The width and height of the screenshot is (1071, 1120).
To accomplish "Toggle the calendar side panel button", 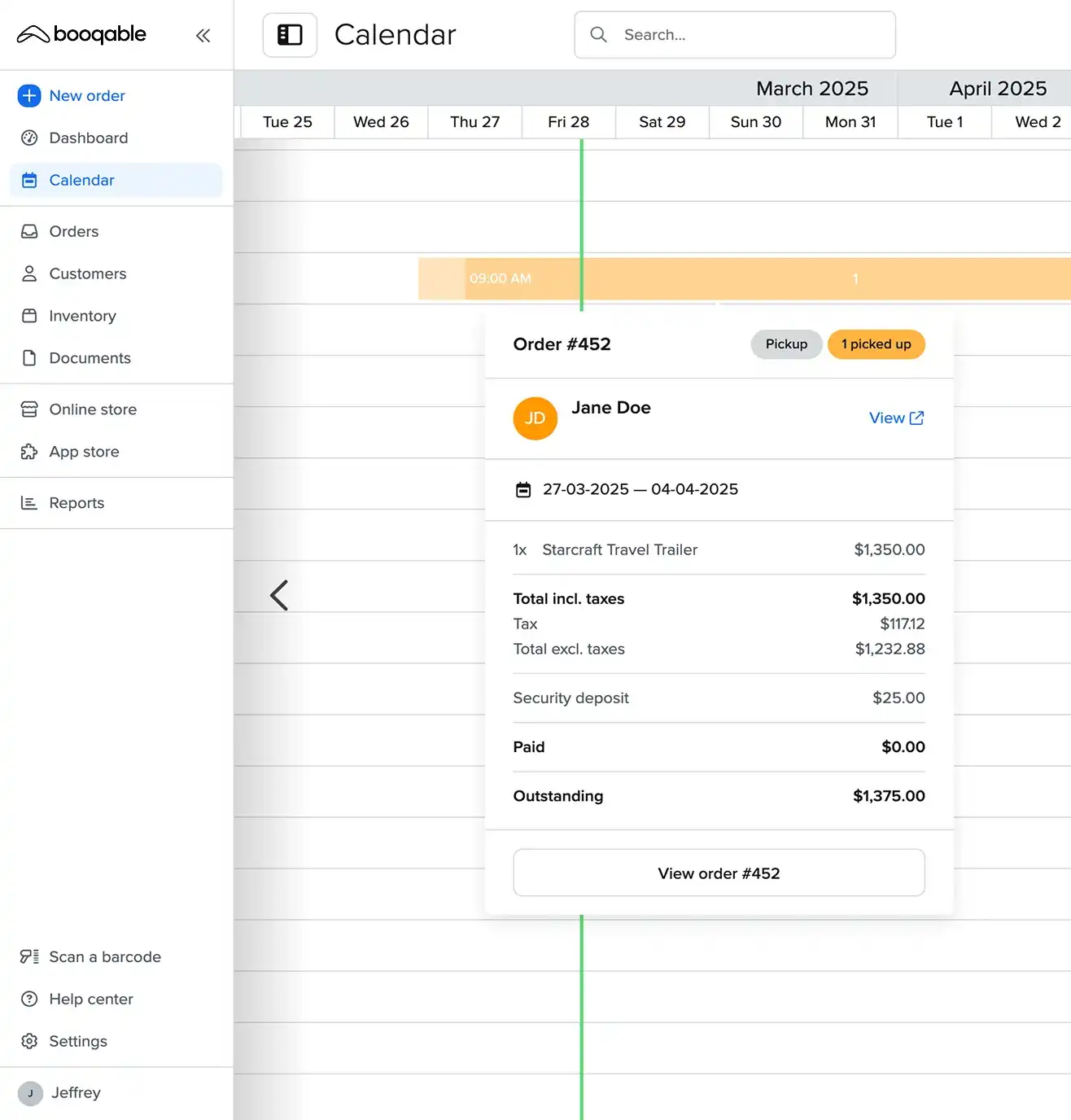I will [x=290, y=35].
